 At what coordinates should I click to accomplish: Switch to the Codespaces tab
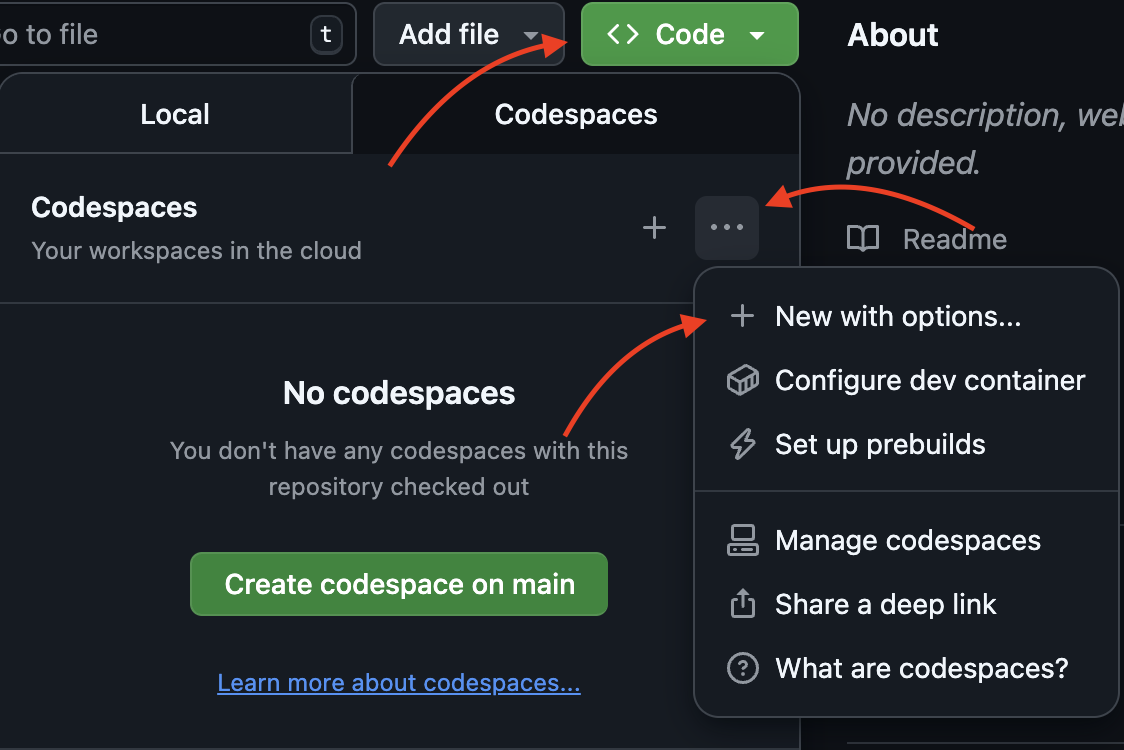point(575,113)
